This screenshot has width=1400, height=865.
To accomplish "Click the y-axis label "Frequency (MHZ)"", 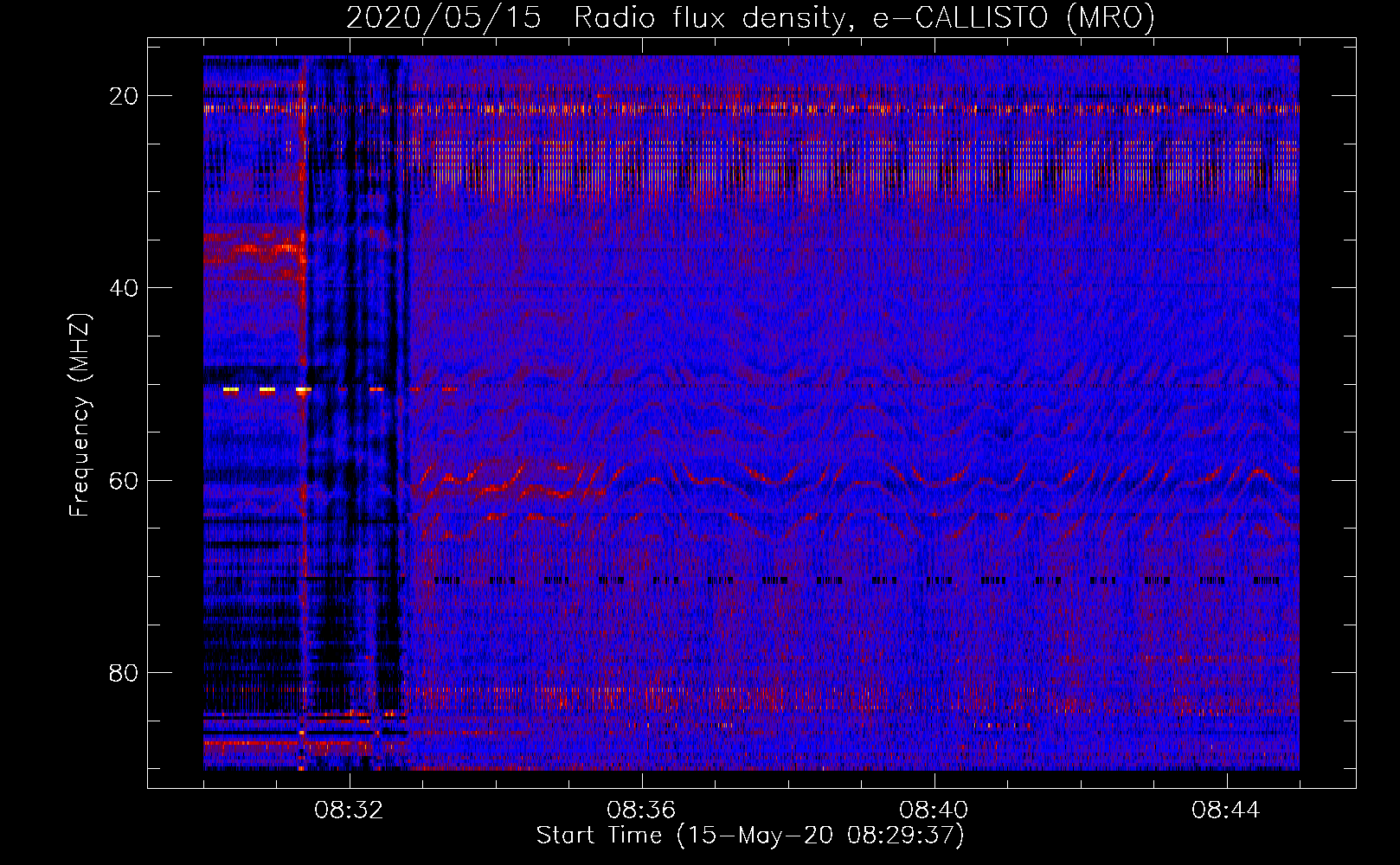I will tap(79, 414).
